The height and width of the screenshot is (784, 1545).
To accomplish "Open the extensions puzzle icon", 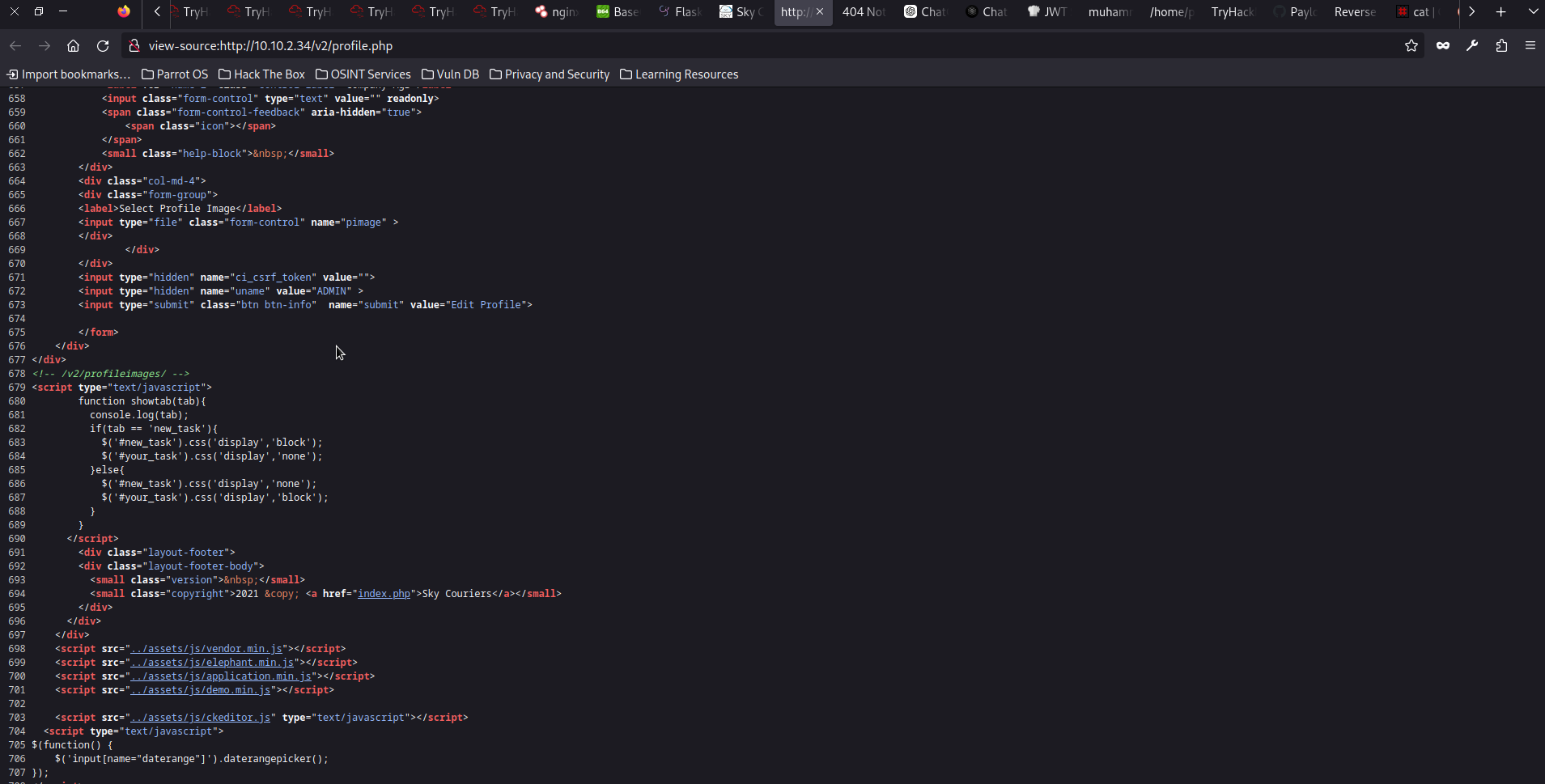I will click(1501, 46).
